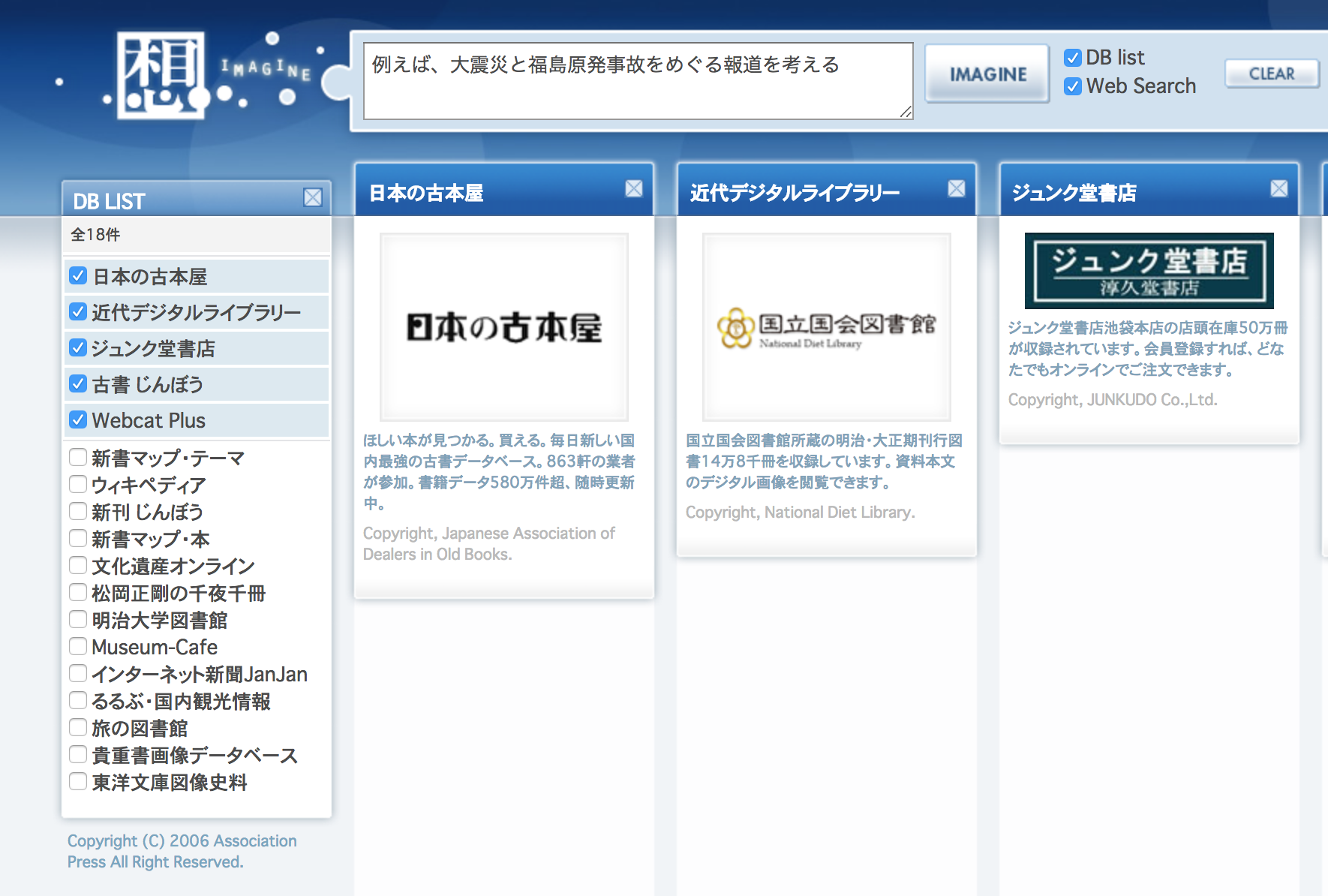Screen dimensions: 1328x896
Task: Click the 近代デジタルライブラリー panel title
Action: click(795, 194)
